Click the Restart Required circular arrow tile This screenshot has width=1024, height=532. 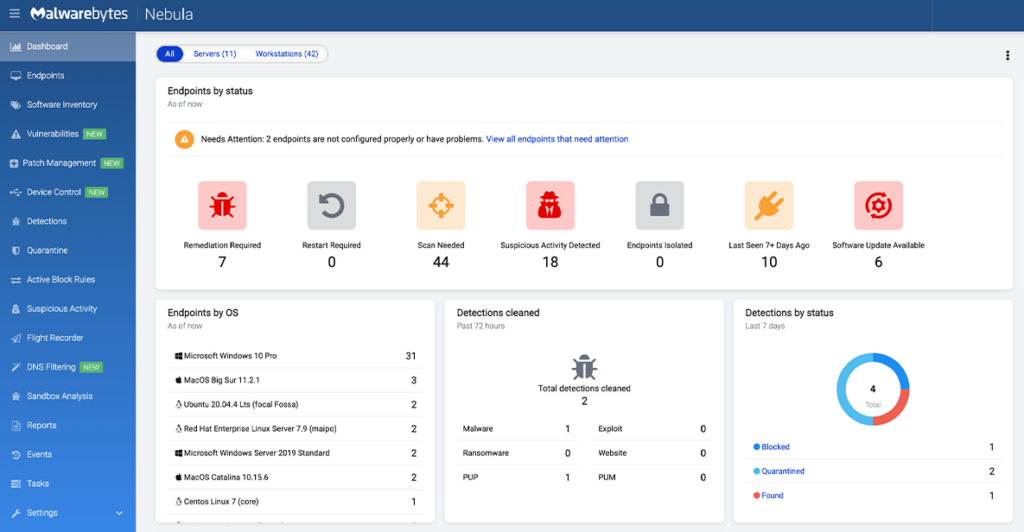coord(332,206)
